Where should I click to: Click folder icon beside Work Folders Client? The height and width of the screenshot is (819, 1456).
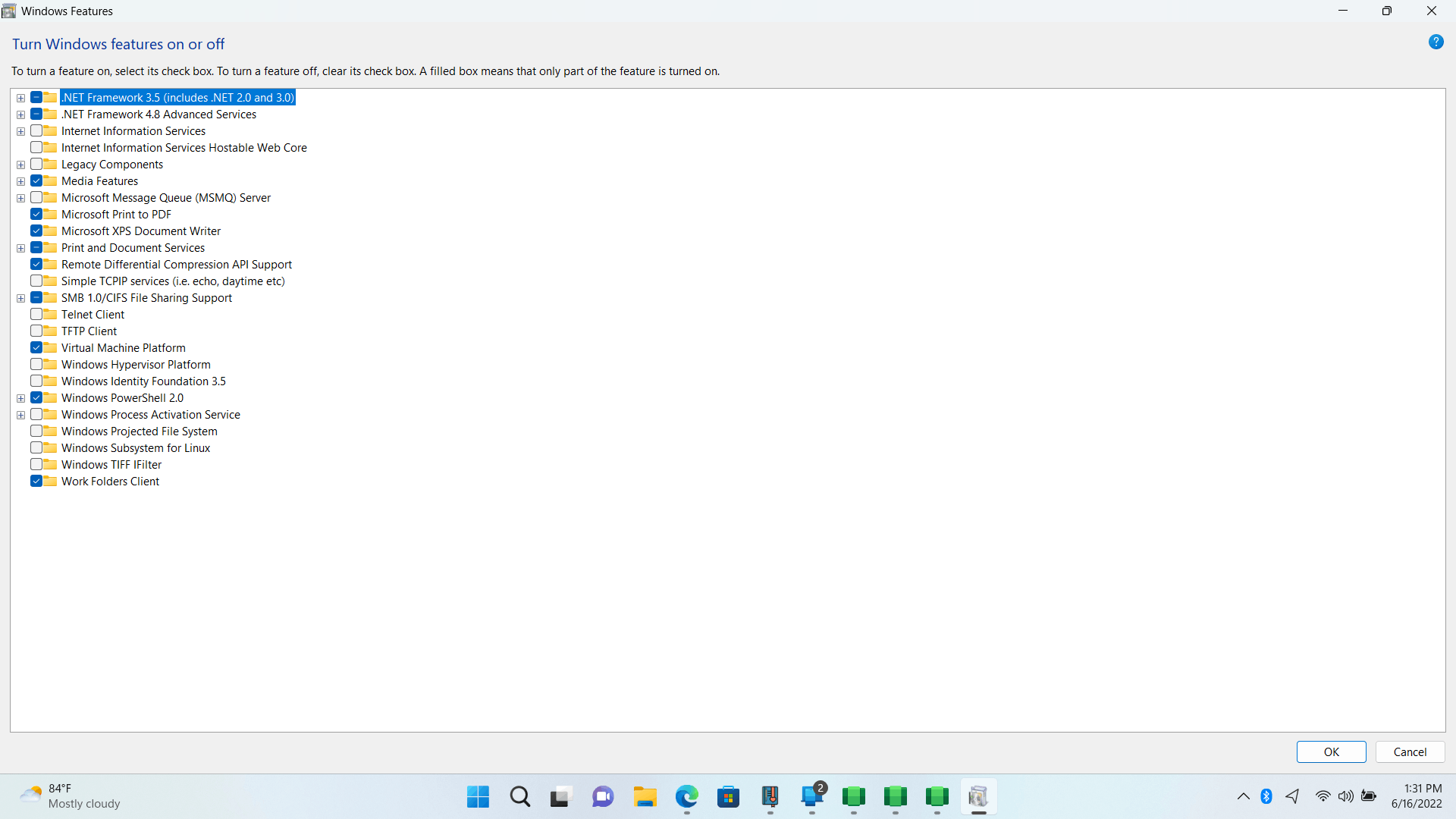[x=50, y=481]
